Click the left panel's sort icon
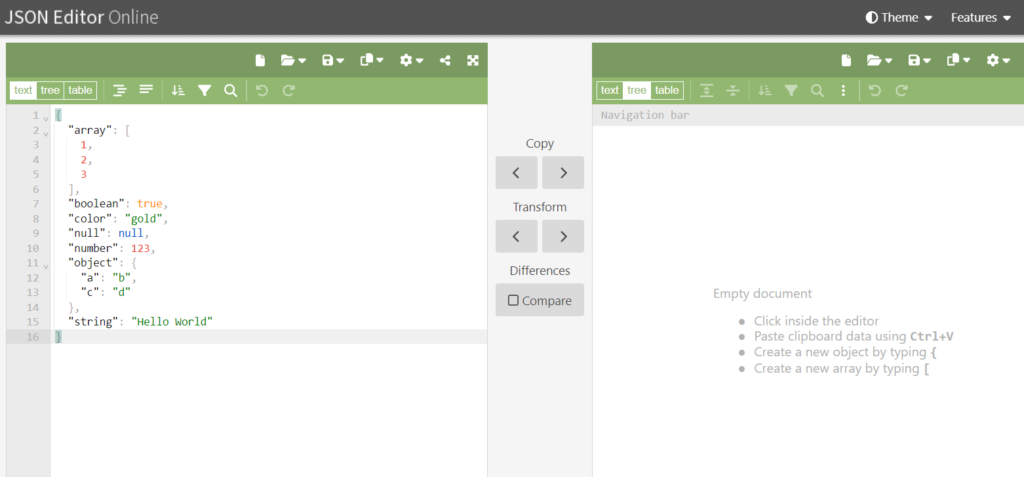Screen dimensions: 1024x477 [x=178, y=90]
